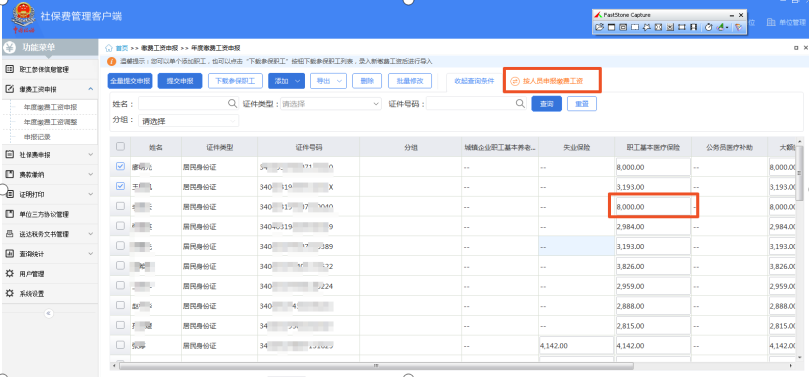Check the row checkbox with 3,826.00
Screen dimensions: 809x377
[120, 266]
